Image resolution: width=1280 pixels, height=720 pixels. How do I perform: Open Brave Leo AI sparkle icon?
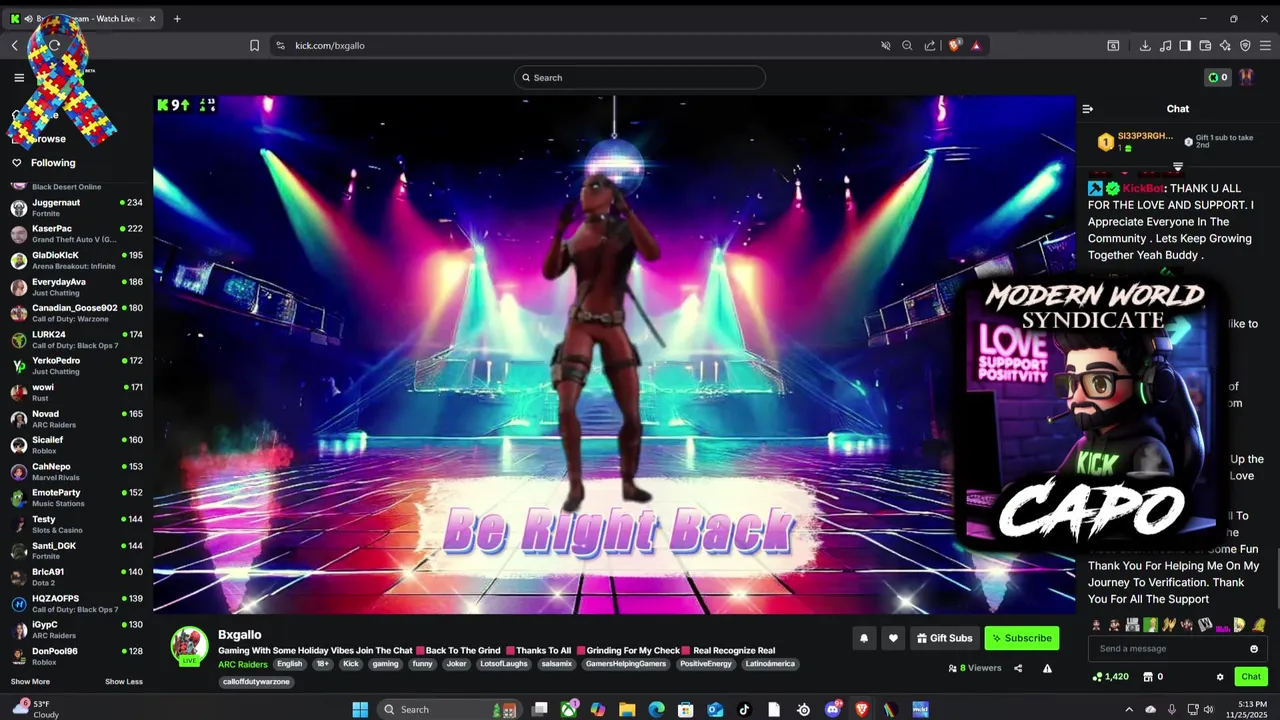[1225, 45]
